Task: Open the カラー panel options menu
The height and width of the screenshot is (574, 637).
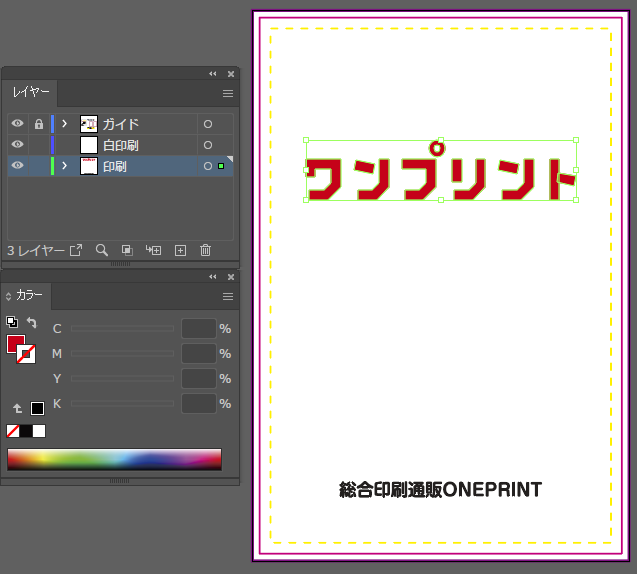Action: click(227, 296)
